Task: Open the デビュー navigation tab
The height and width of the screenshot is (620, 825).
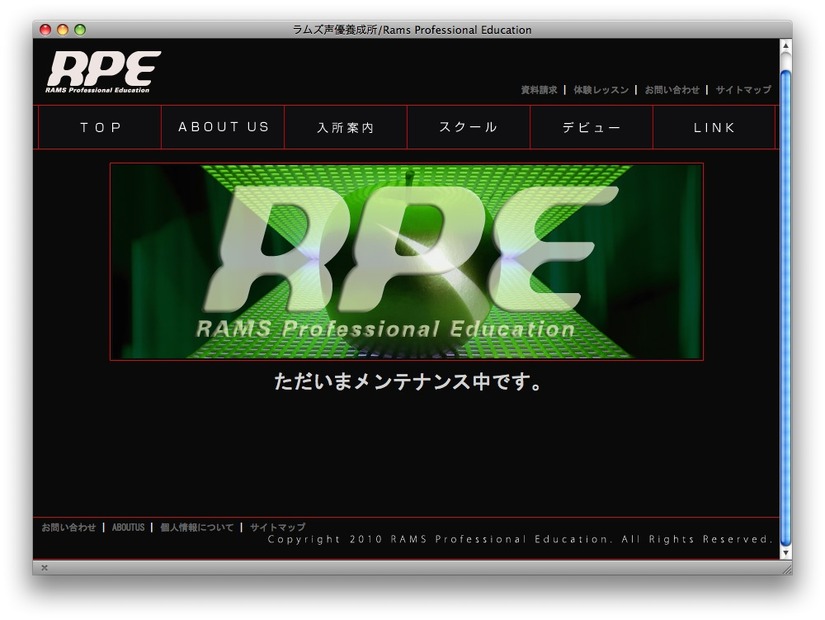Action: click(x=591, y=127)
